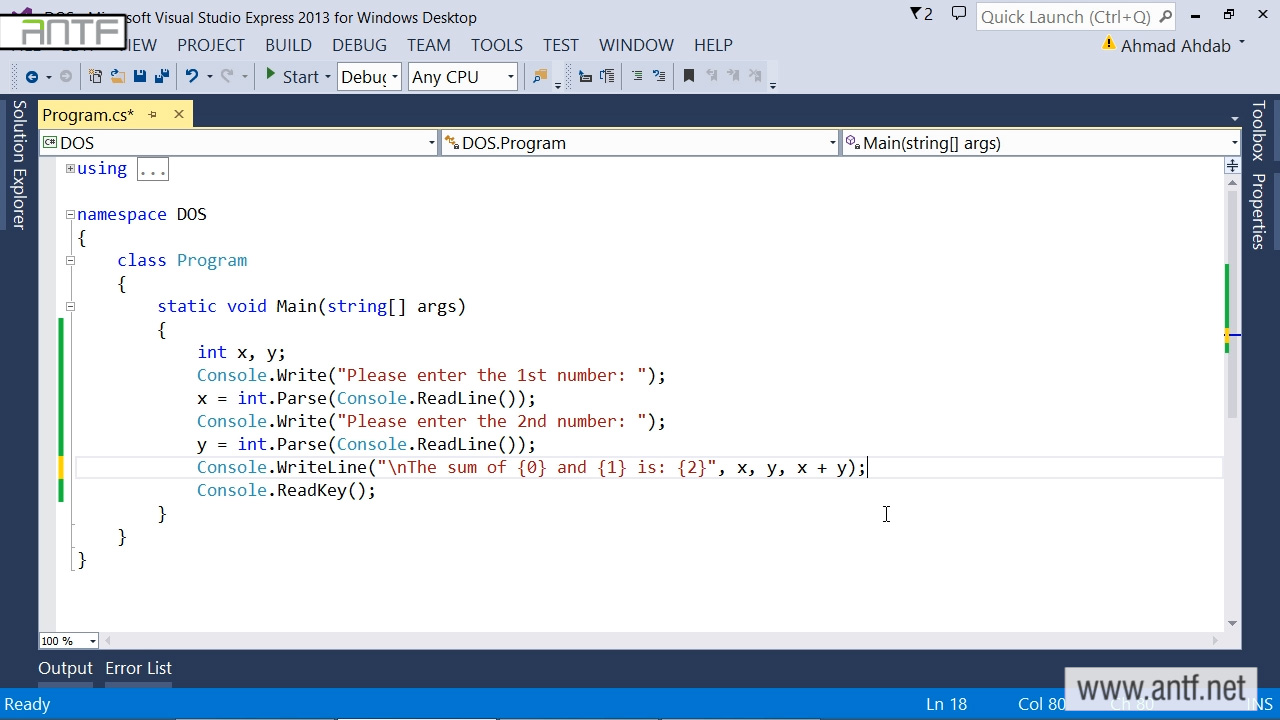Viewport: 1280px width, 720px height.
Task: Click the Undo icon in toolbar
Action: (x=192, y=77)
